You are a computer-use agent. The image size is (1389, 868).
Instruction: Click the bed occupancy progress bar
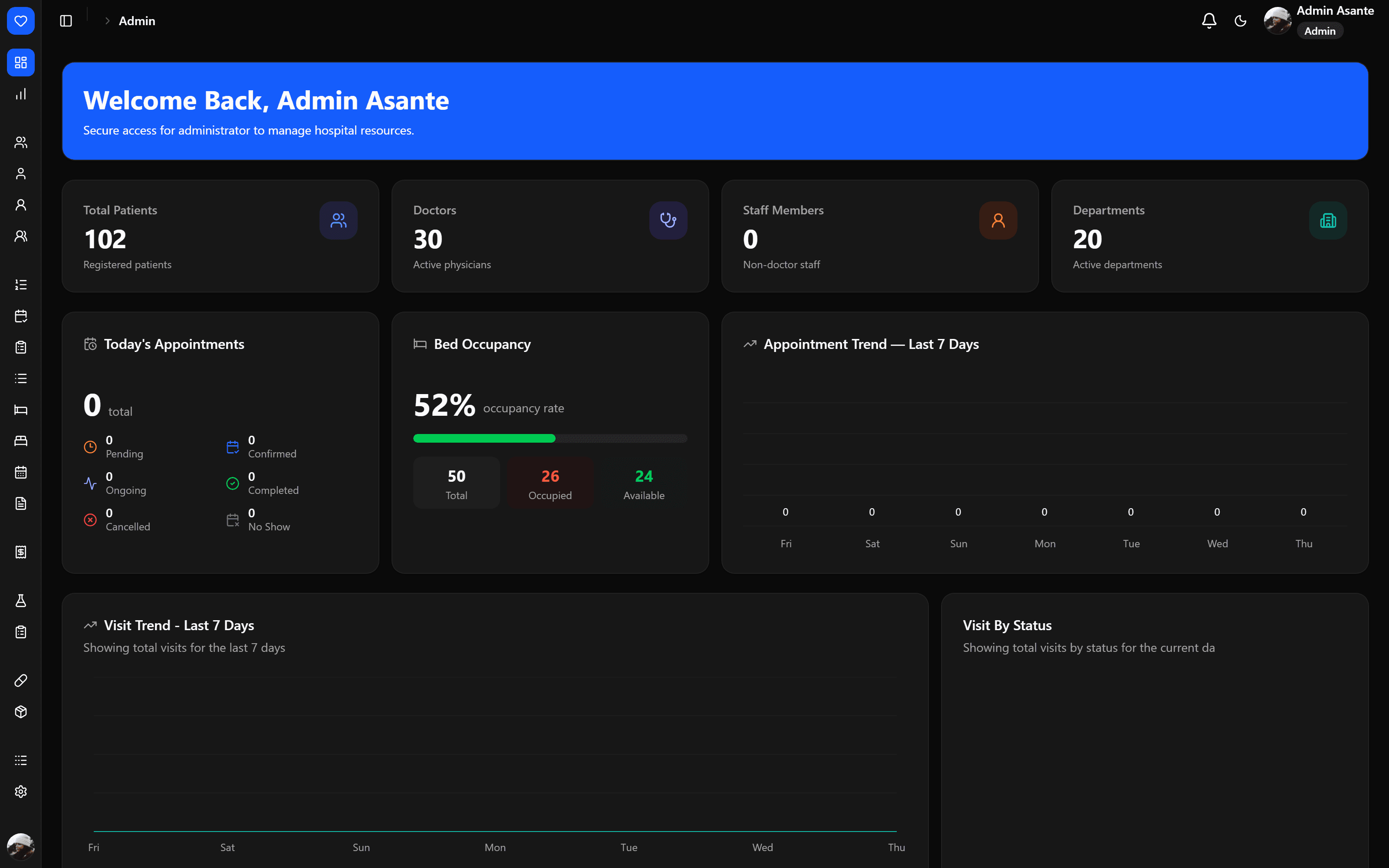(x=550, y=439)
